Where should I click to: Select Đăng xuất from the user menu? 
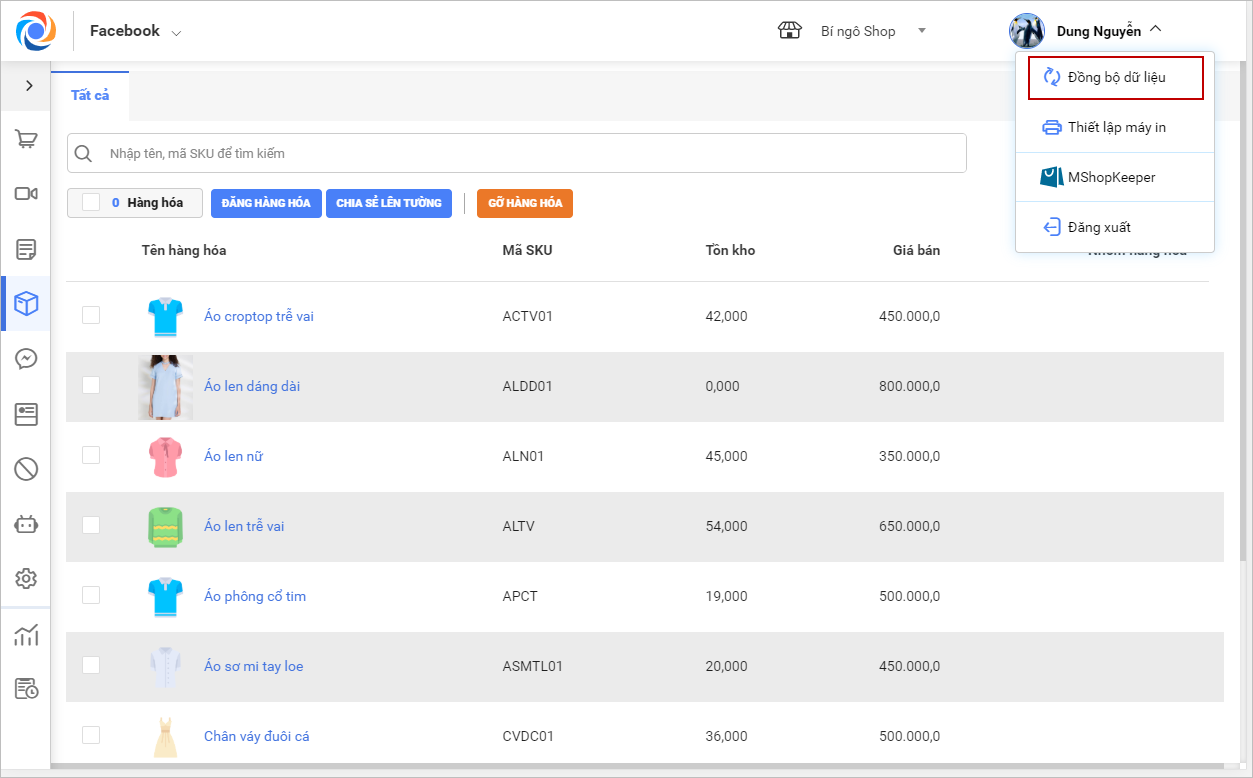click(x=1098, y=227)
